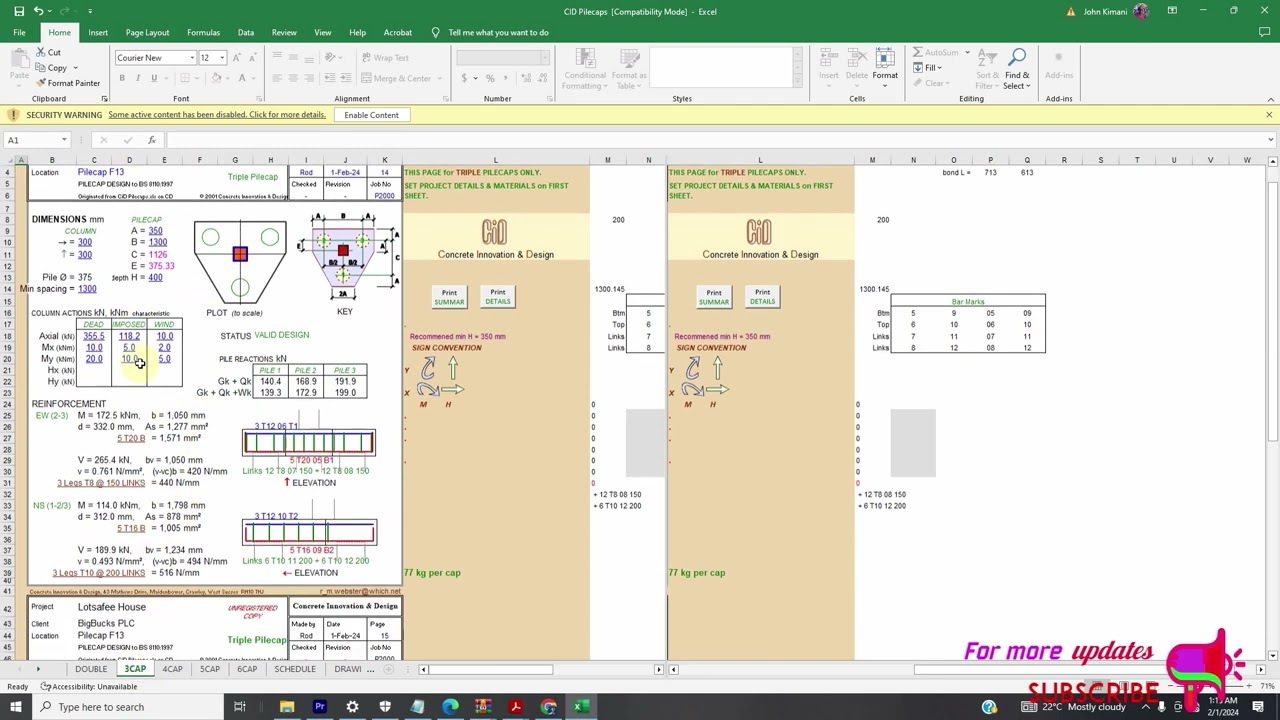Open the Format cells menu in Cells group
Screen dimensions: 1280x720
(884, 69)
